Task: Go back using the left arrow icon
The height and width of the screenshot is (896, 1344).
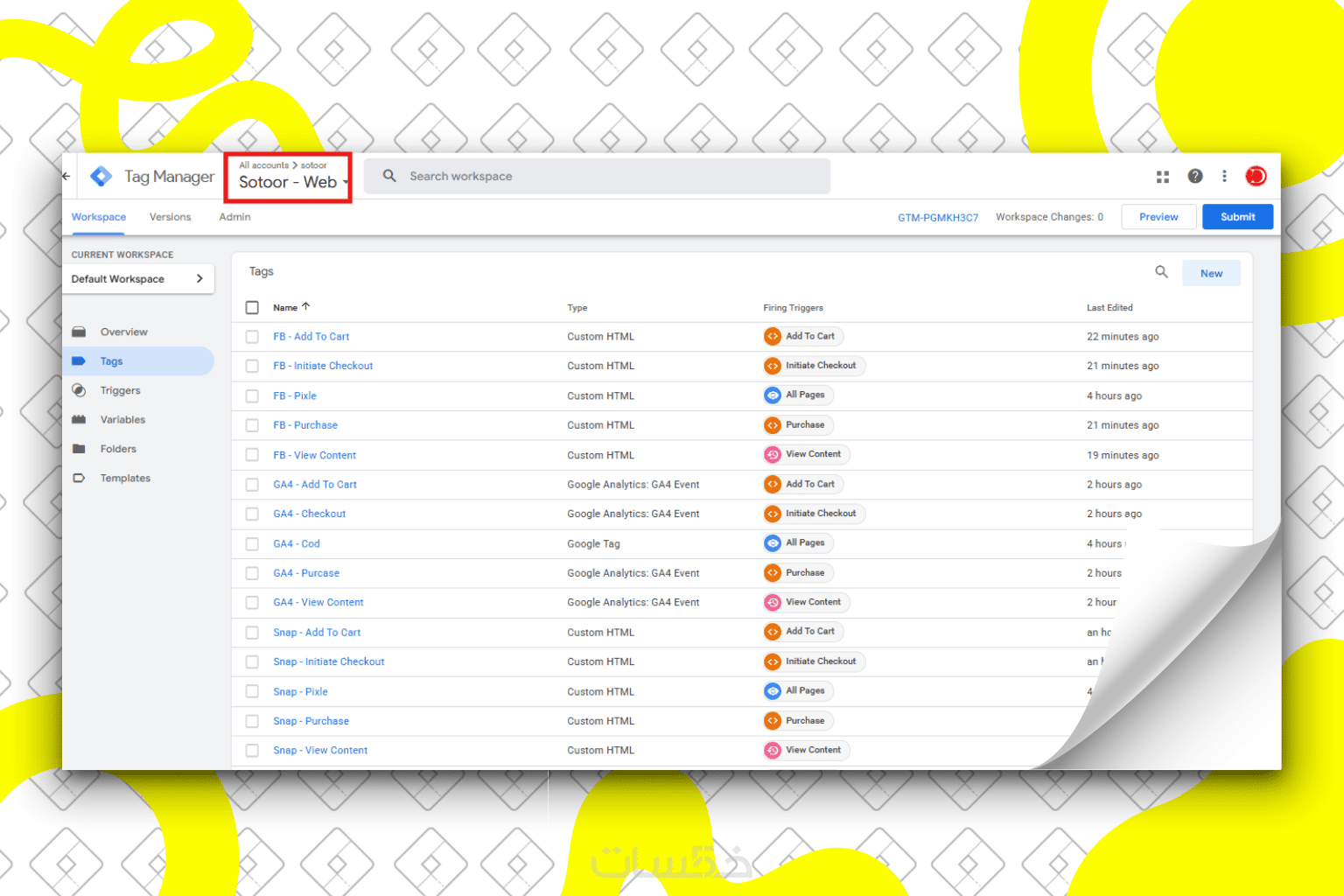Action: 66,176
